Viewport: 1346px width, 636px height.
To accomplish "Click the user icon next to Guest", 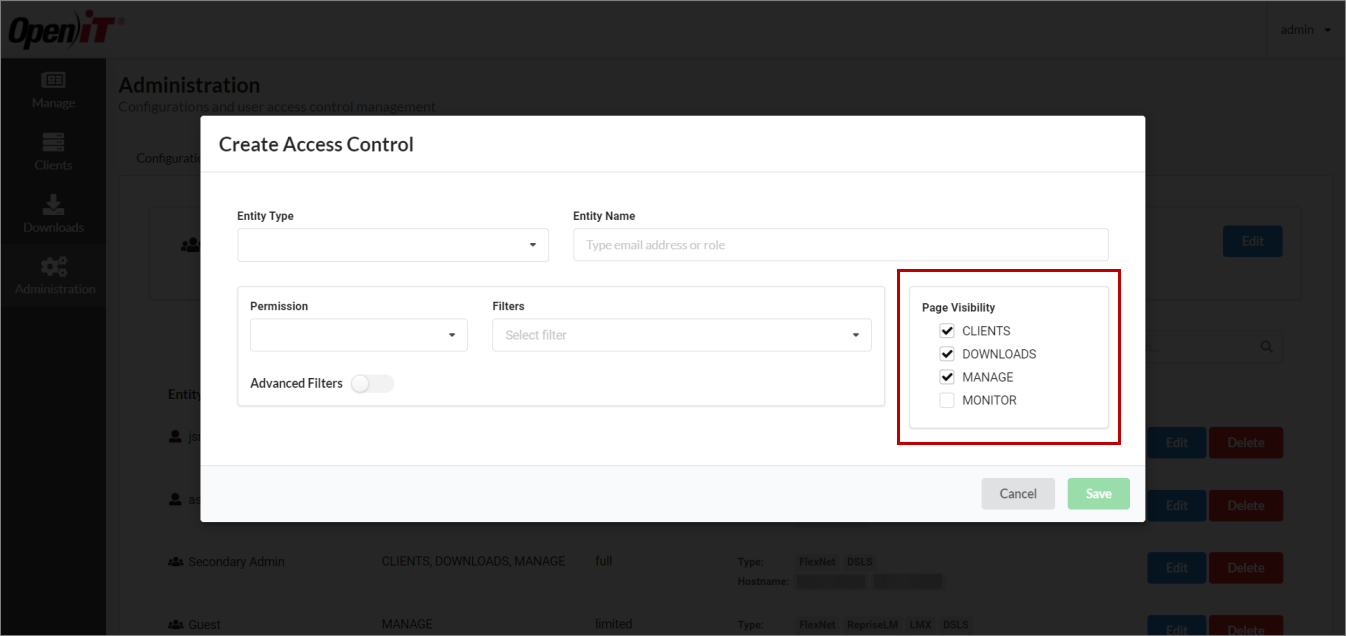I will tap(178, 624).
